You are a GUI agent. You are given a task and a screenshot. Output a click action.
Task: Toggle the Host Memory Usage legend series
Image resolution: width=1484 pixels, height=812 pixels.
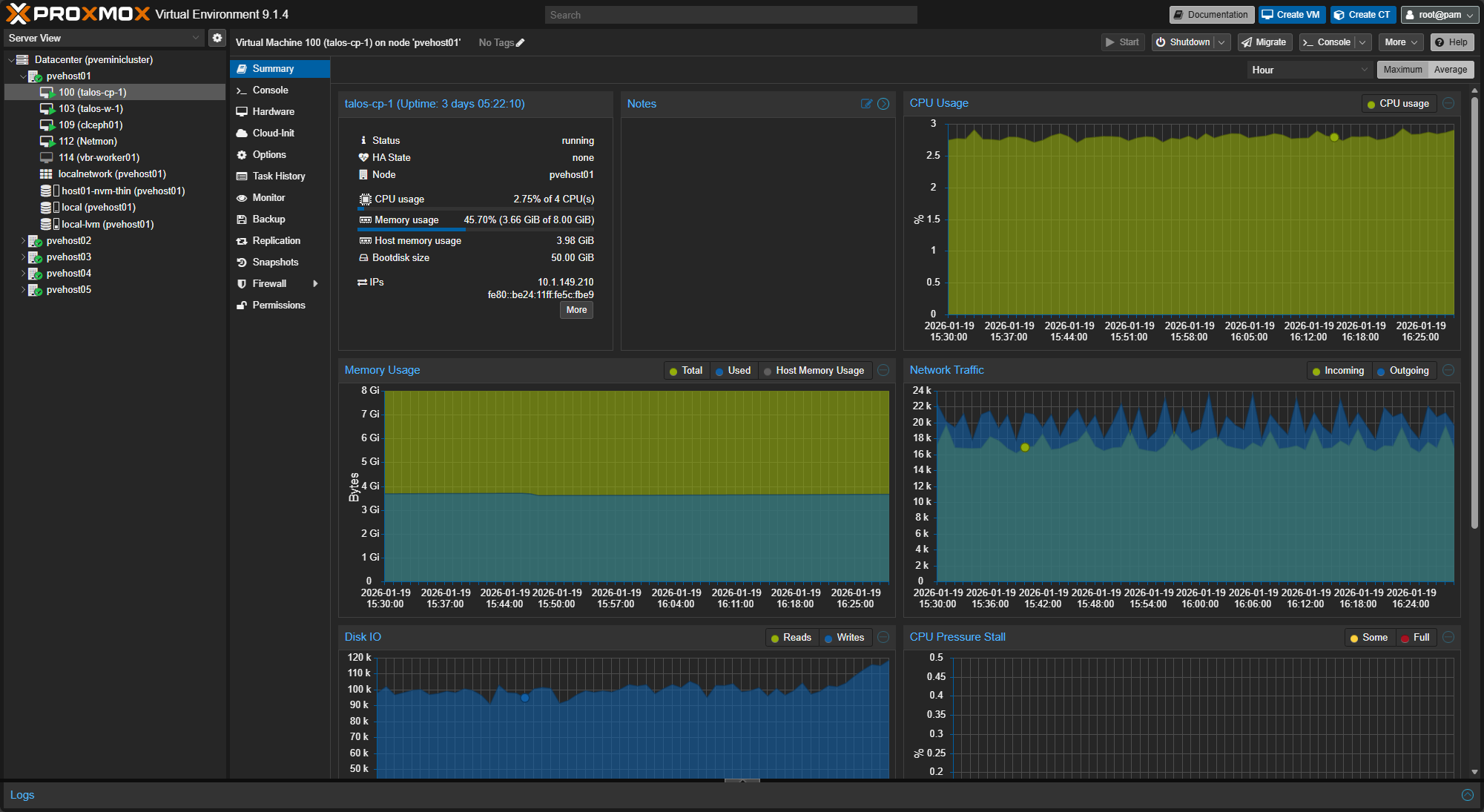click(x=814, y=371)
